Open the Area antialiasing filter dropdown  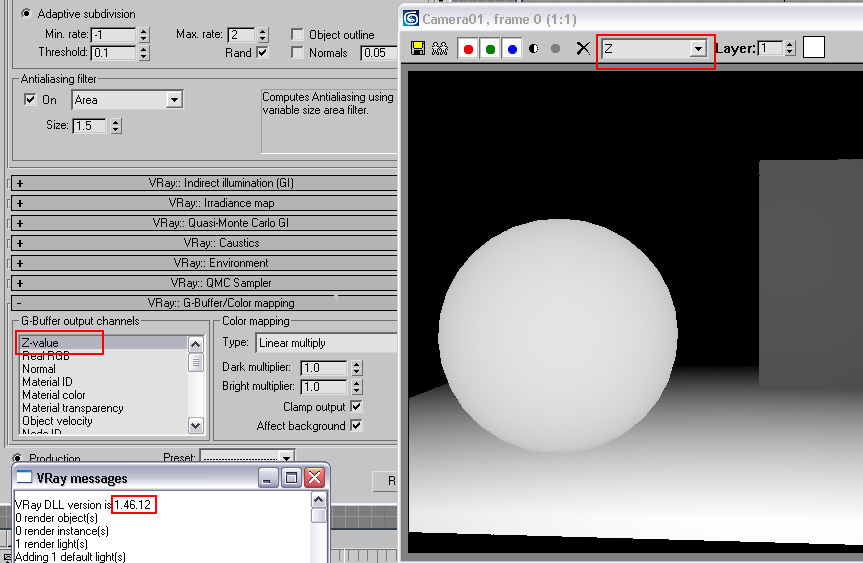click(x=174, y=100)
